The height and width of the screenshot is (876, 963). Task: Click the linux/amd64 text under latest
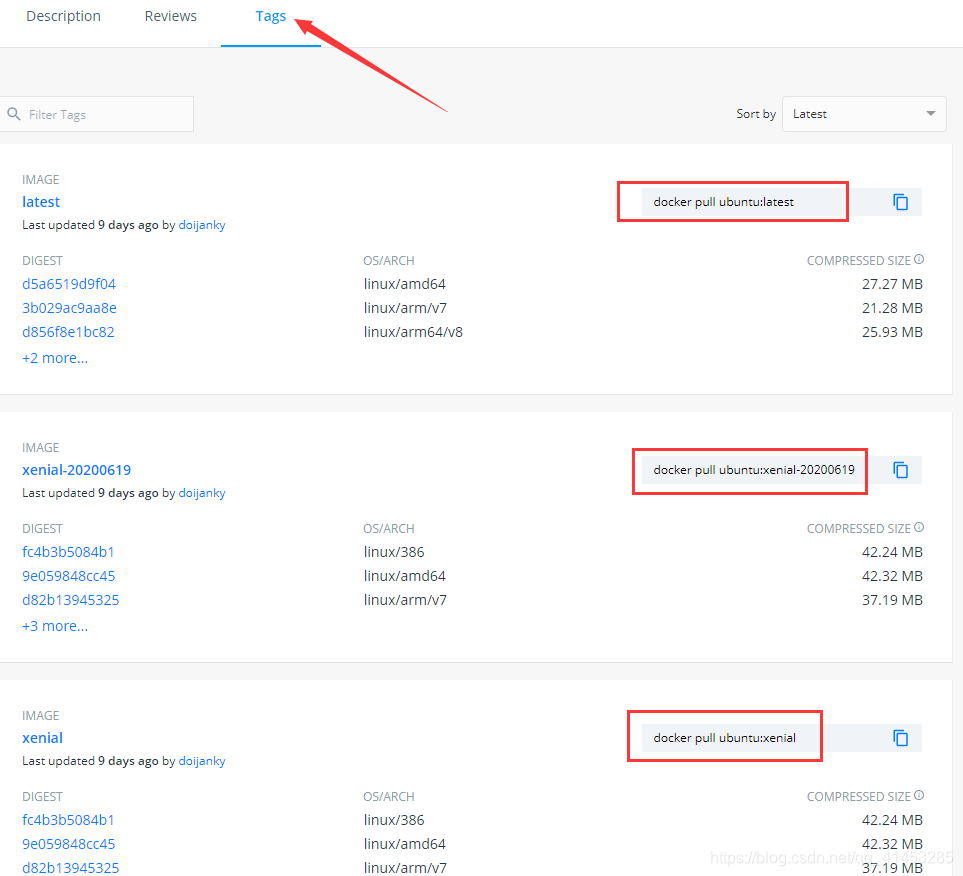[x=404, y=284]
